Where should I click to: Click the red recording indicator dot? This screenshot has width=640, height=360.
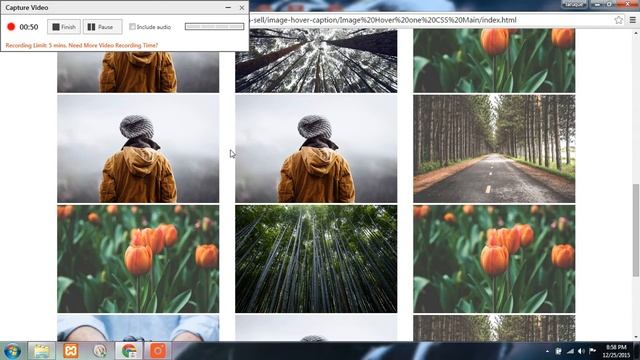(x=11, y=27)
